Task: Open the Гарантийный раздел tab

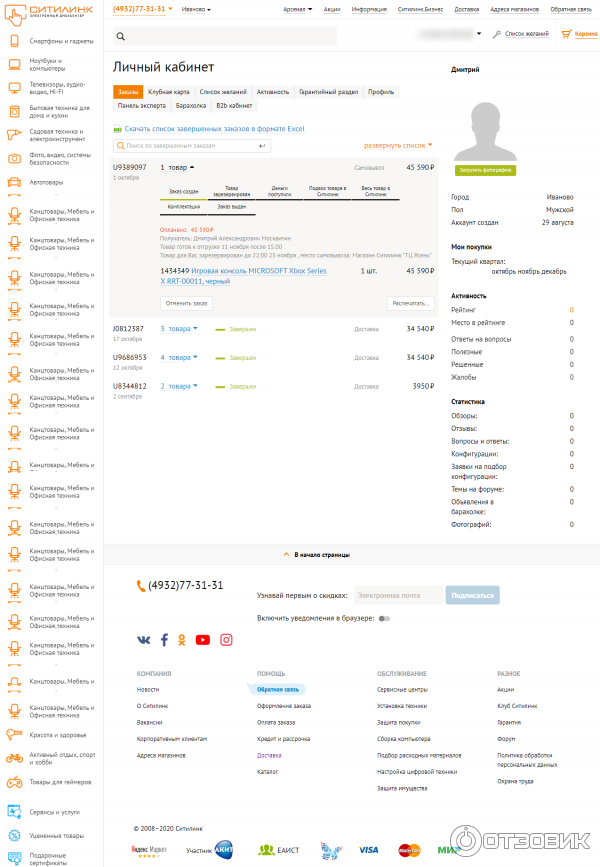Action: coord(328,92)
